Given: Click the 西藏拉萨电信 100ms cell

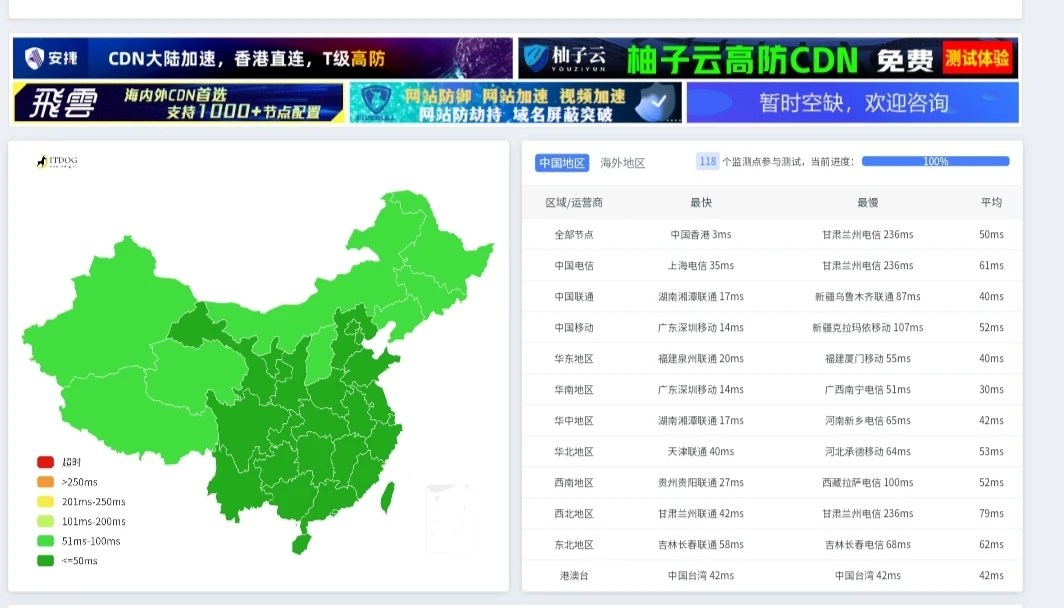Looking at the screenshot, I should click(x=868, y=482).
